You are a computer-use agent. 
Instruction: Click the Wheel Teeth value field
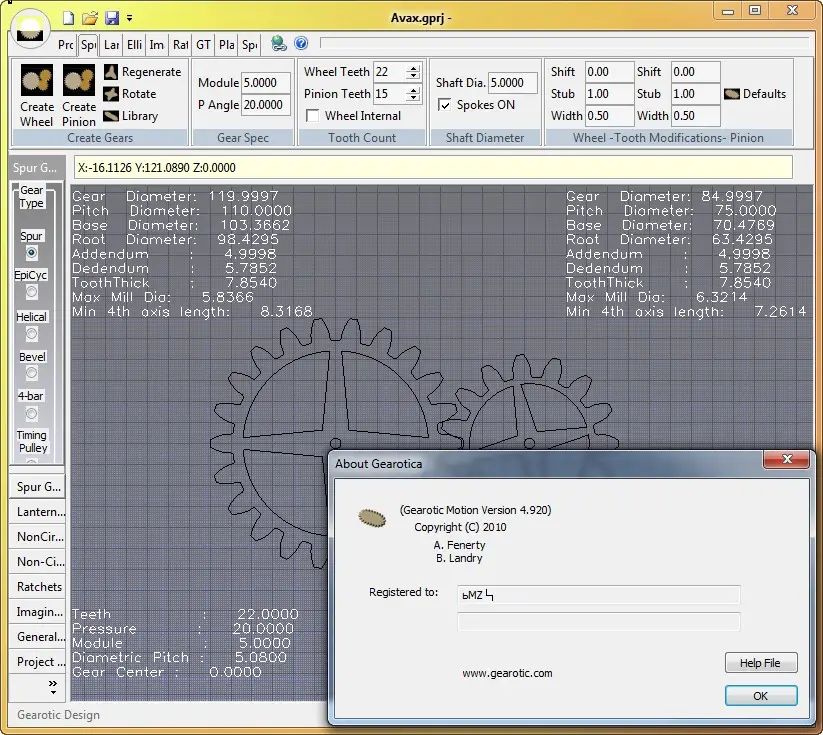coord(389,72)
